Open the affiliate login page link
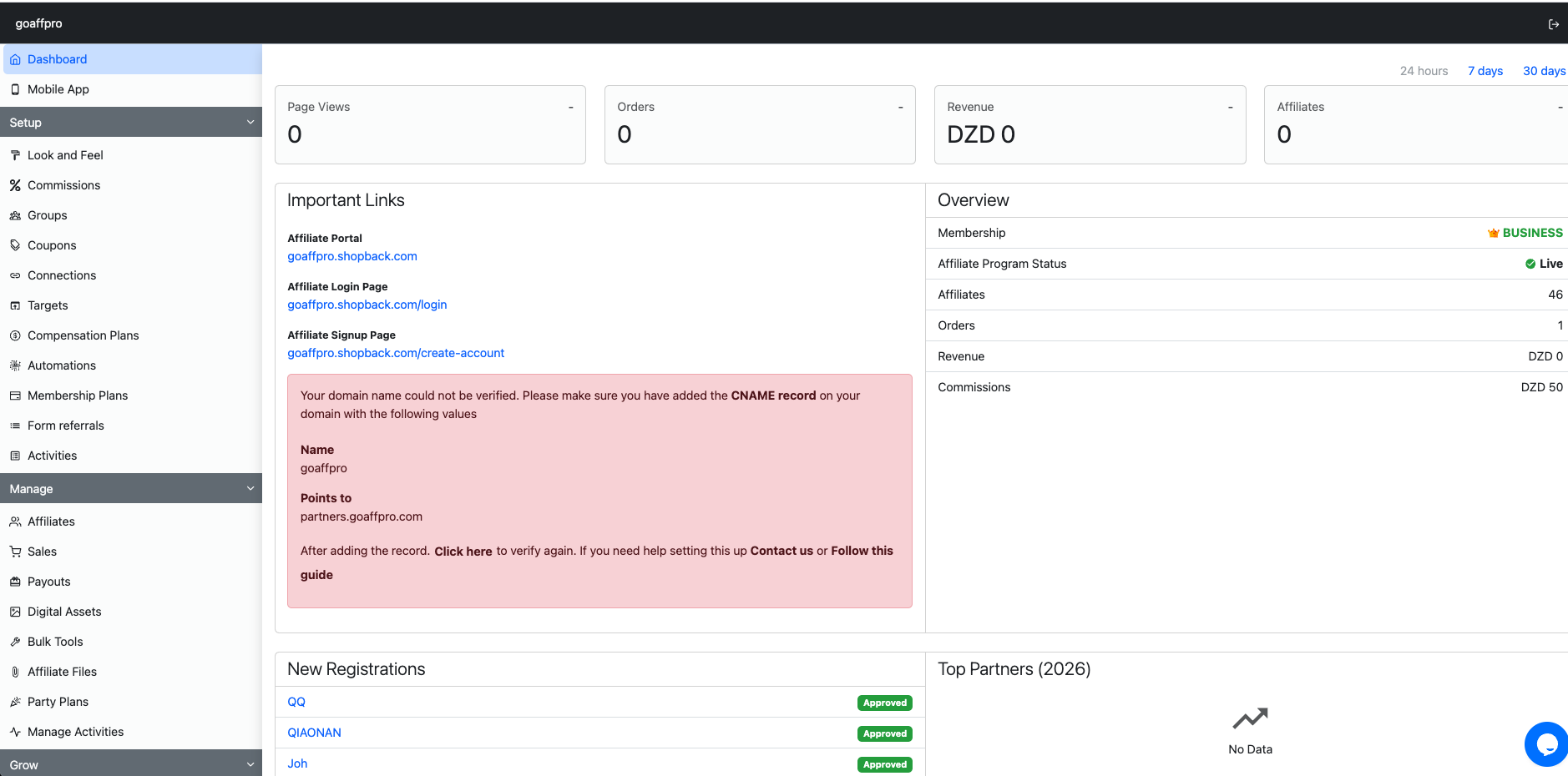 pyautogui.click(x=367, y=305)
